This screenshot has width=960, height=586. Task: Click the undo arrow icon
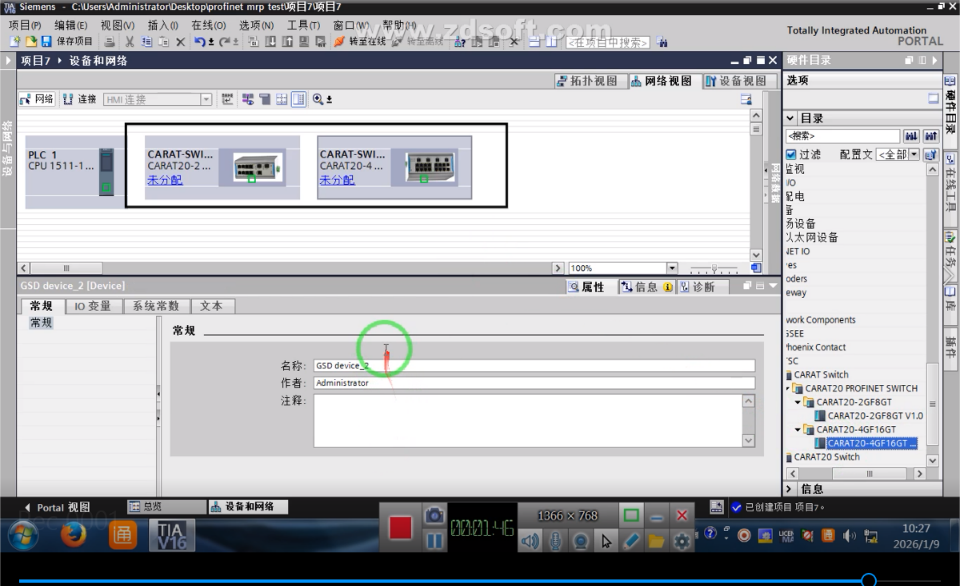200,42
